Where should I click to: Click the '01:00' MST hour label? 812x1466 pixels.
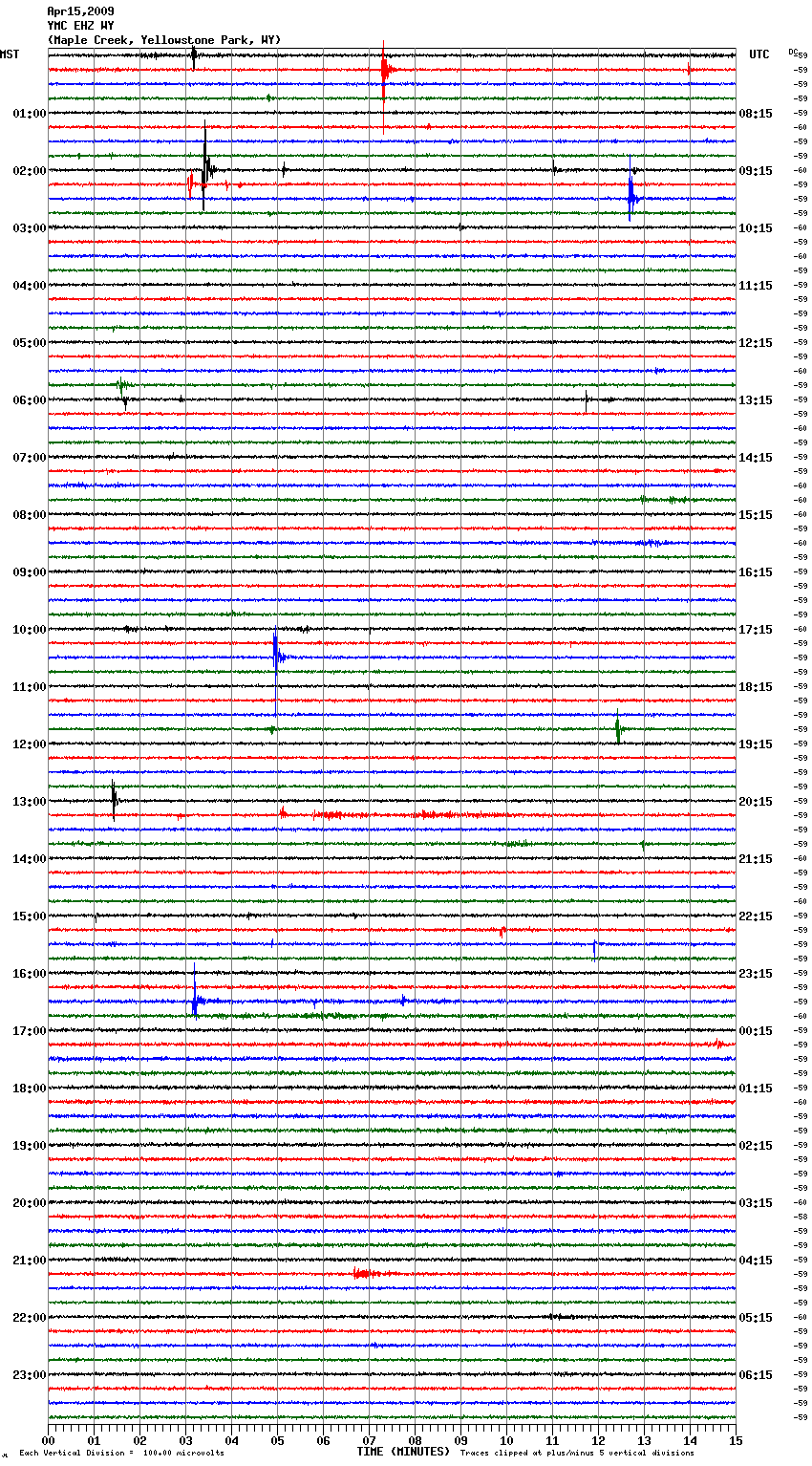click(30, 114)
